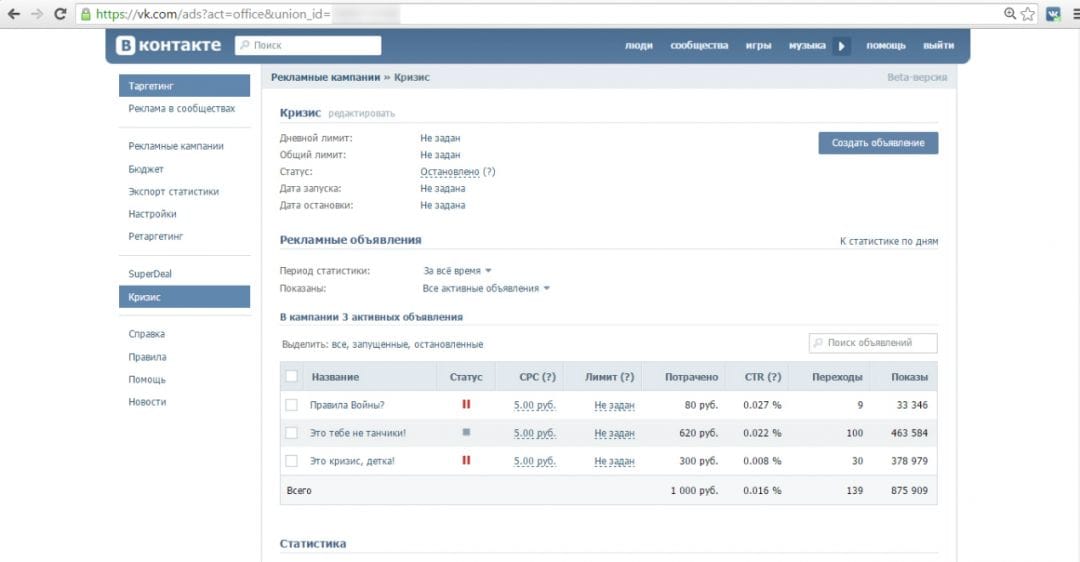Viewport: 1080px width, 562px height.
Task: Click stopped status icon for Это тебе не танчики!
Action: coord(466,433)
